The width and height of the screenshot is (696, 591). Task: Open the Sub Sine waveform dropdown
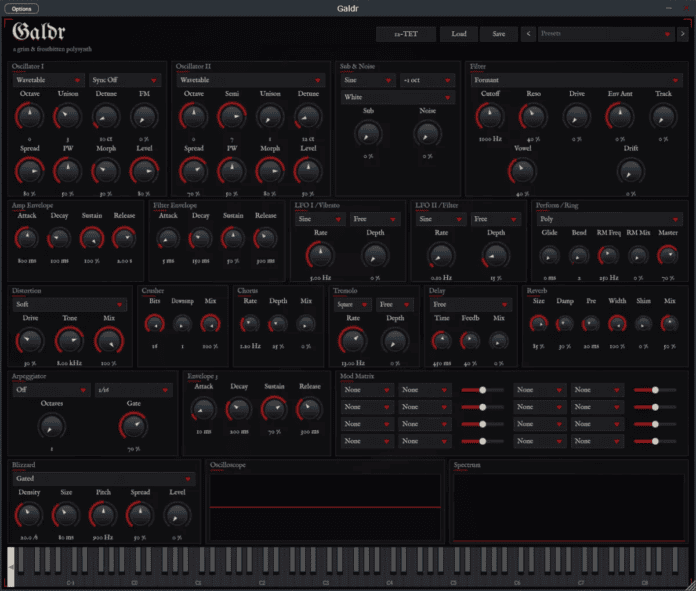tap(368, 80)
